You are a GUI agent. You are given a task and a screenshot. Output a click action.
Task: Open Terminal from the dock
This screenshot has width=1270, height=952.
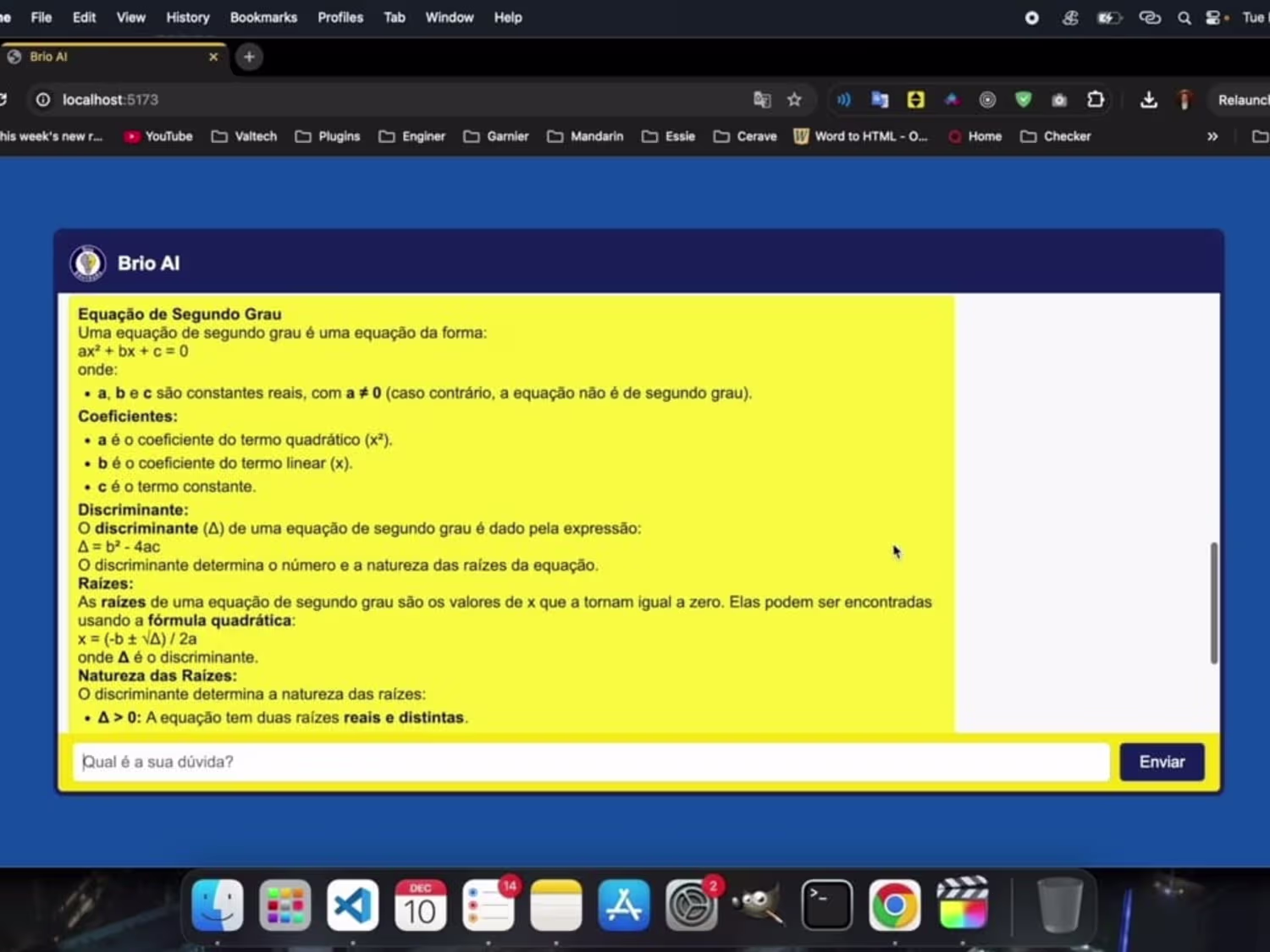pyautogui.click(x=827, y=905)
